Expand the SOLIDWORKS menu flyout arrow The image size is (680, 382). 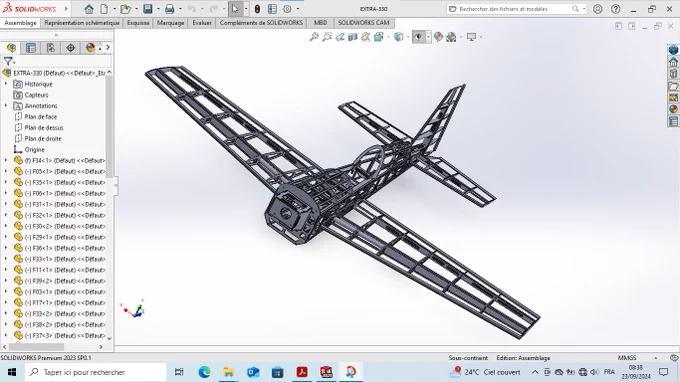coord(66,9)
